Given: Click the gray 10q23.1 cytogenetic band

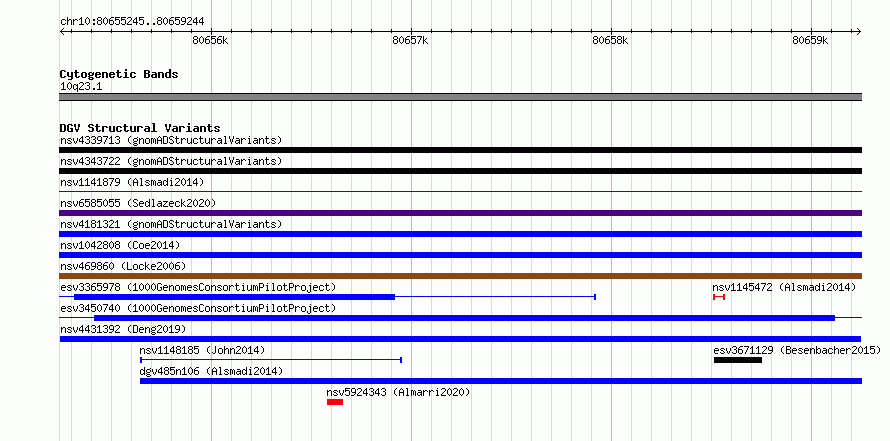Looking at the screenshot, I should pos(460,97).
